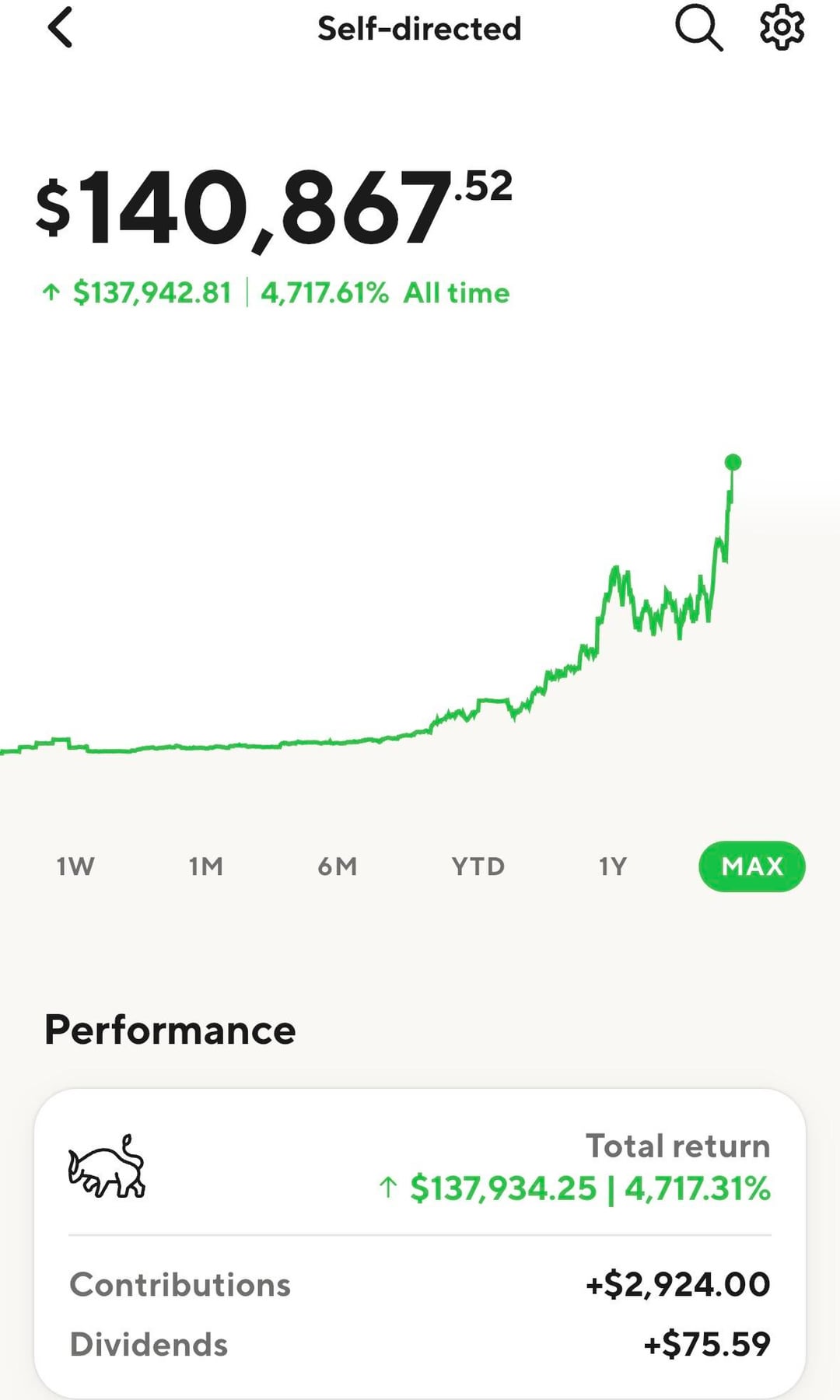Show the YTD chart range

tap(478, 866)
